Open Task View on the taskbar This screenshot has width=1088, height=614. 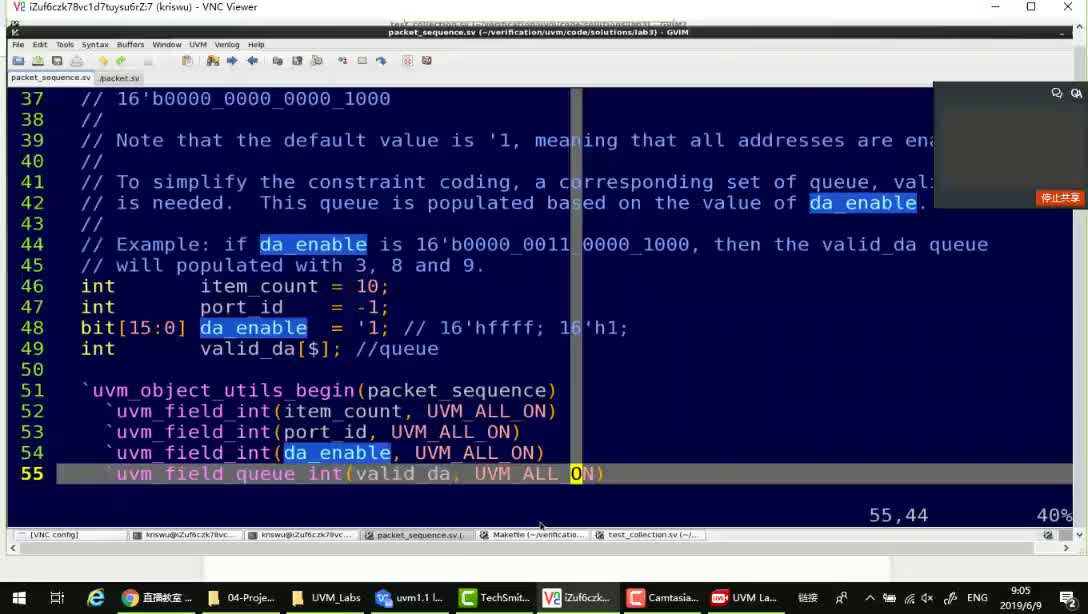pos(57,597)
